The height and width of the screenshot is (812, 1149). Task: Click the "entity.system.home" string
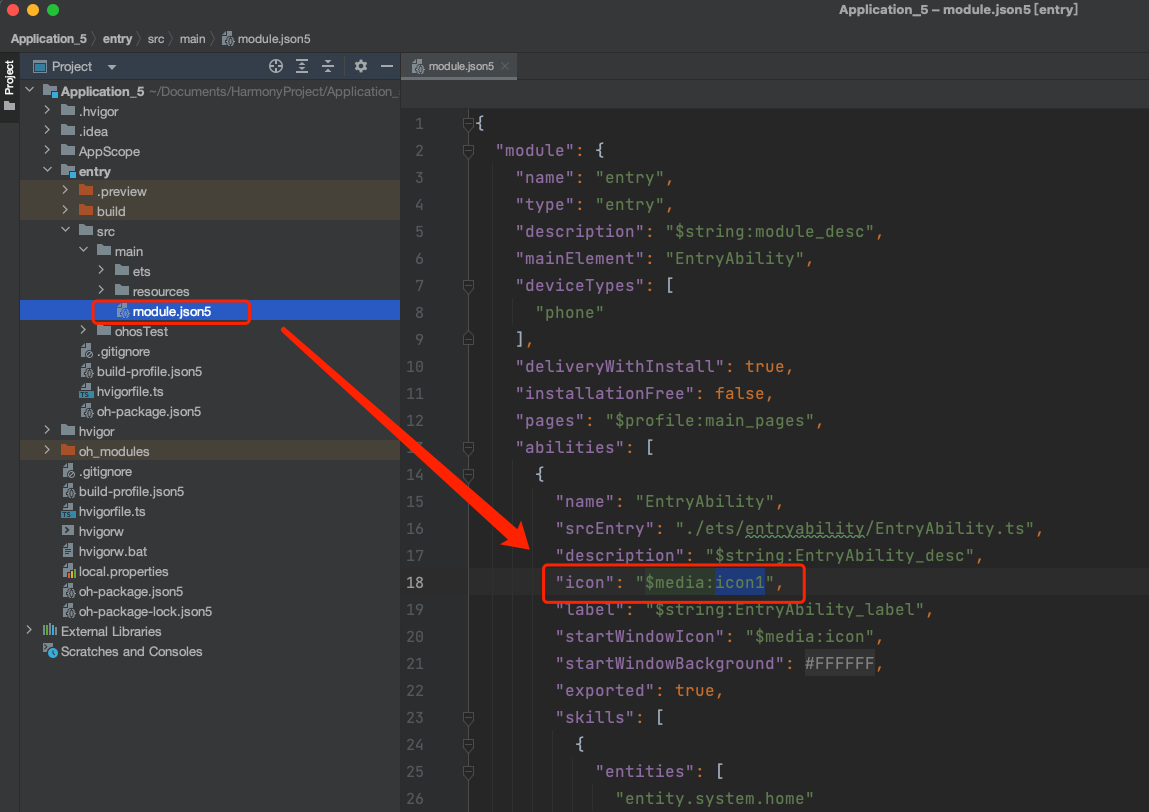(x=714, y=799)
